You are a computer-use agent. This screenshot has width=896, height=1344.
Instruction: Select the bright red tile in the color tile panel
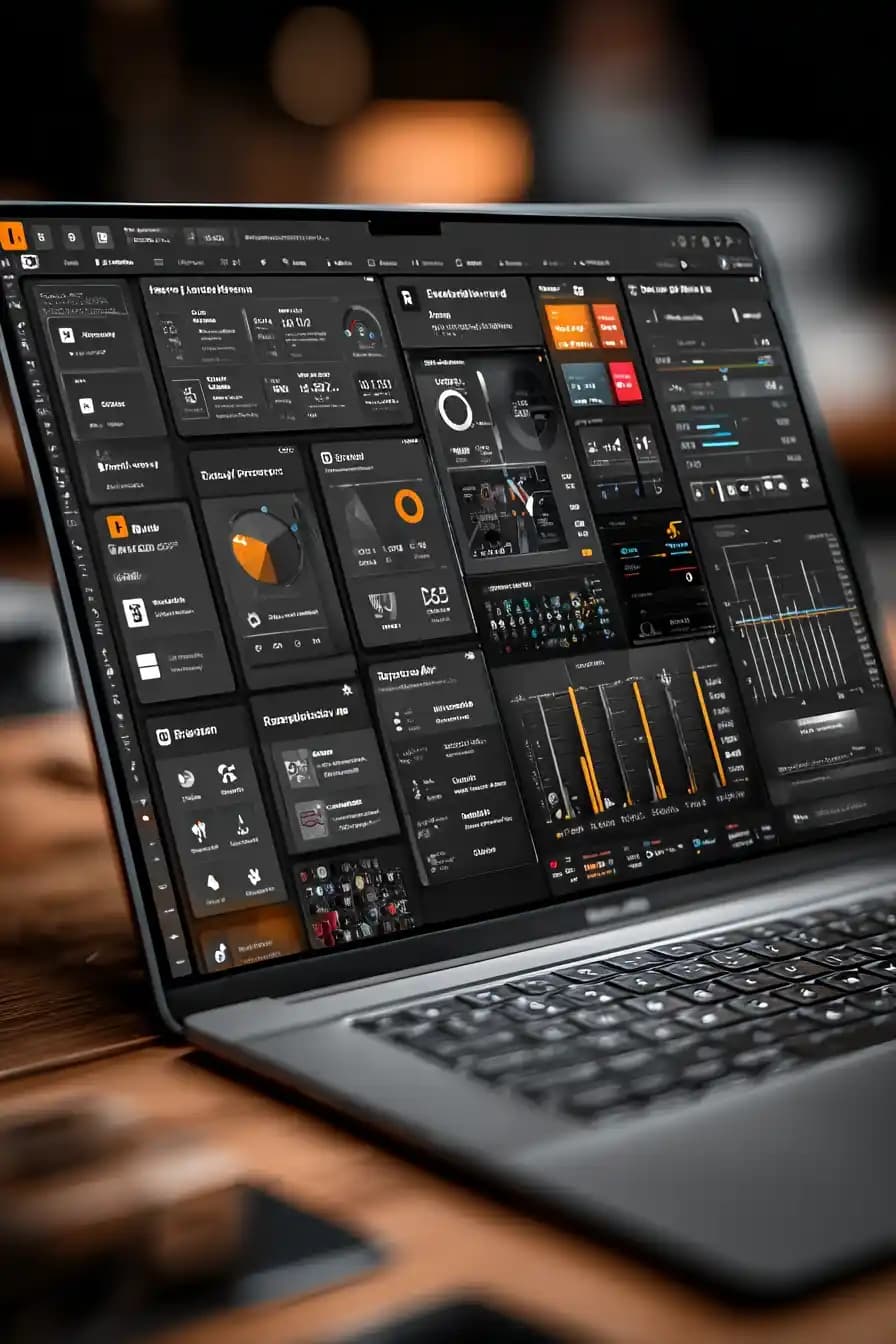[x=626, y=381]
